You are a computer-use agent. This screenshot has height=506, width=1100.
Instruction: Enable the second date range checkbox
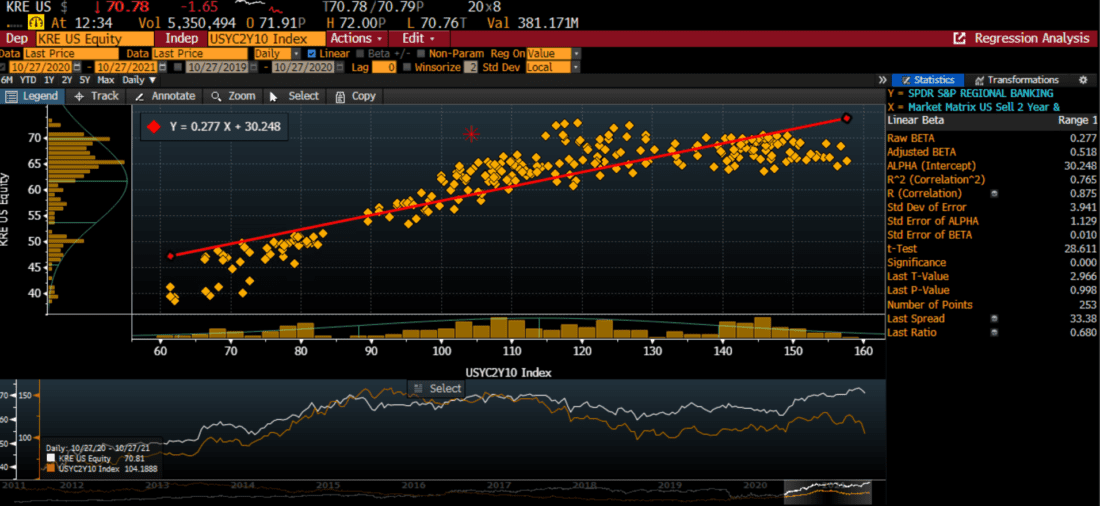(x=177, y=67)
